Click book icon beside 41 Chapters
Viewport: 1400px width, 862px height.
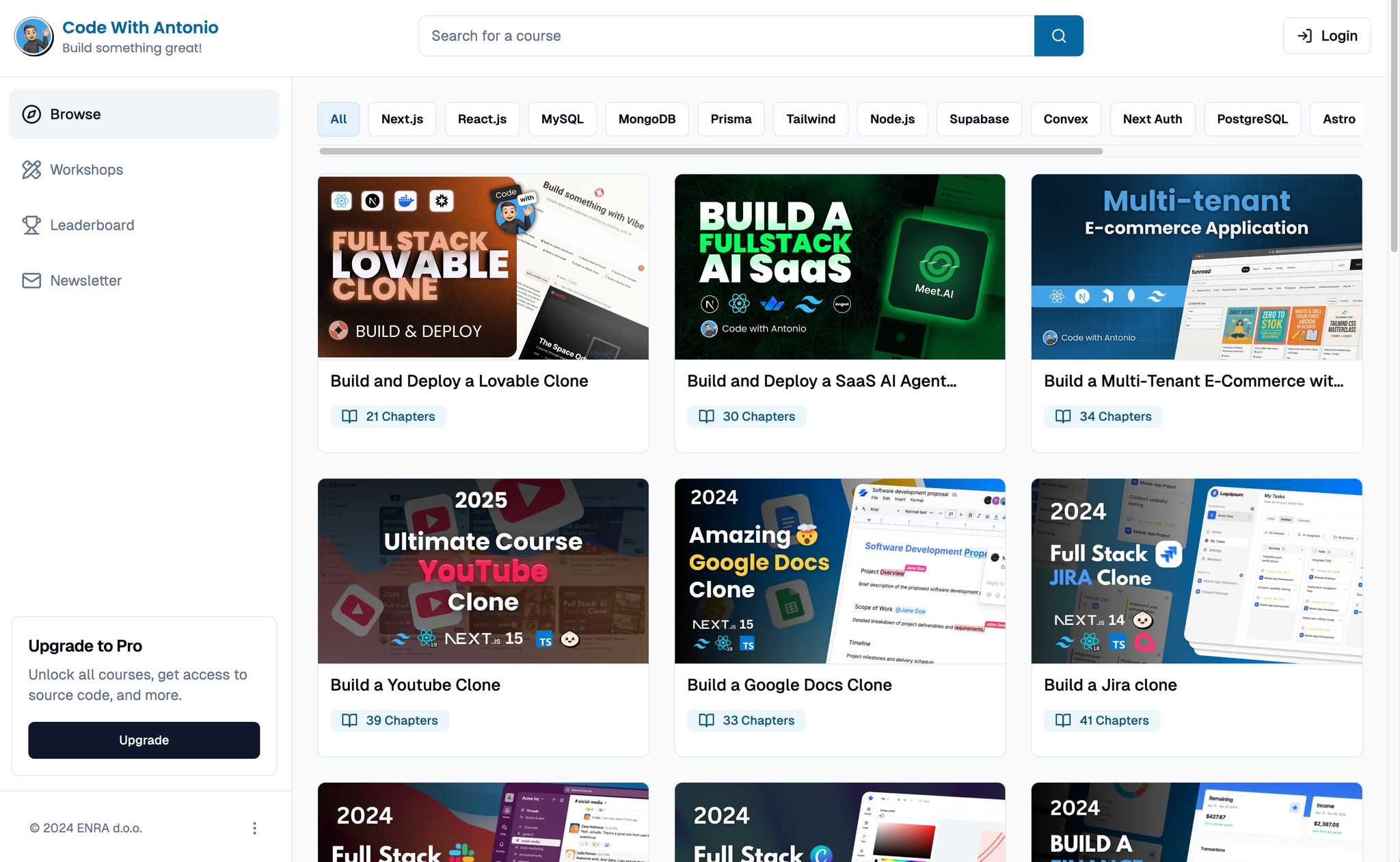(x=1063, y=720)
